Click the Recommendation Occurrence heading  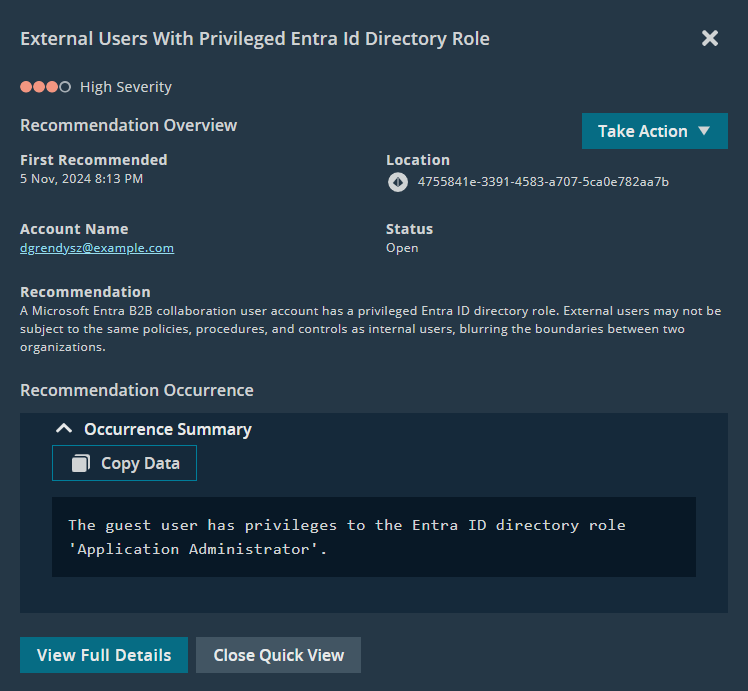137,390
